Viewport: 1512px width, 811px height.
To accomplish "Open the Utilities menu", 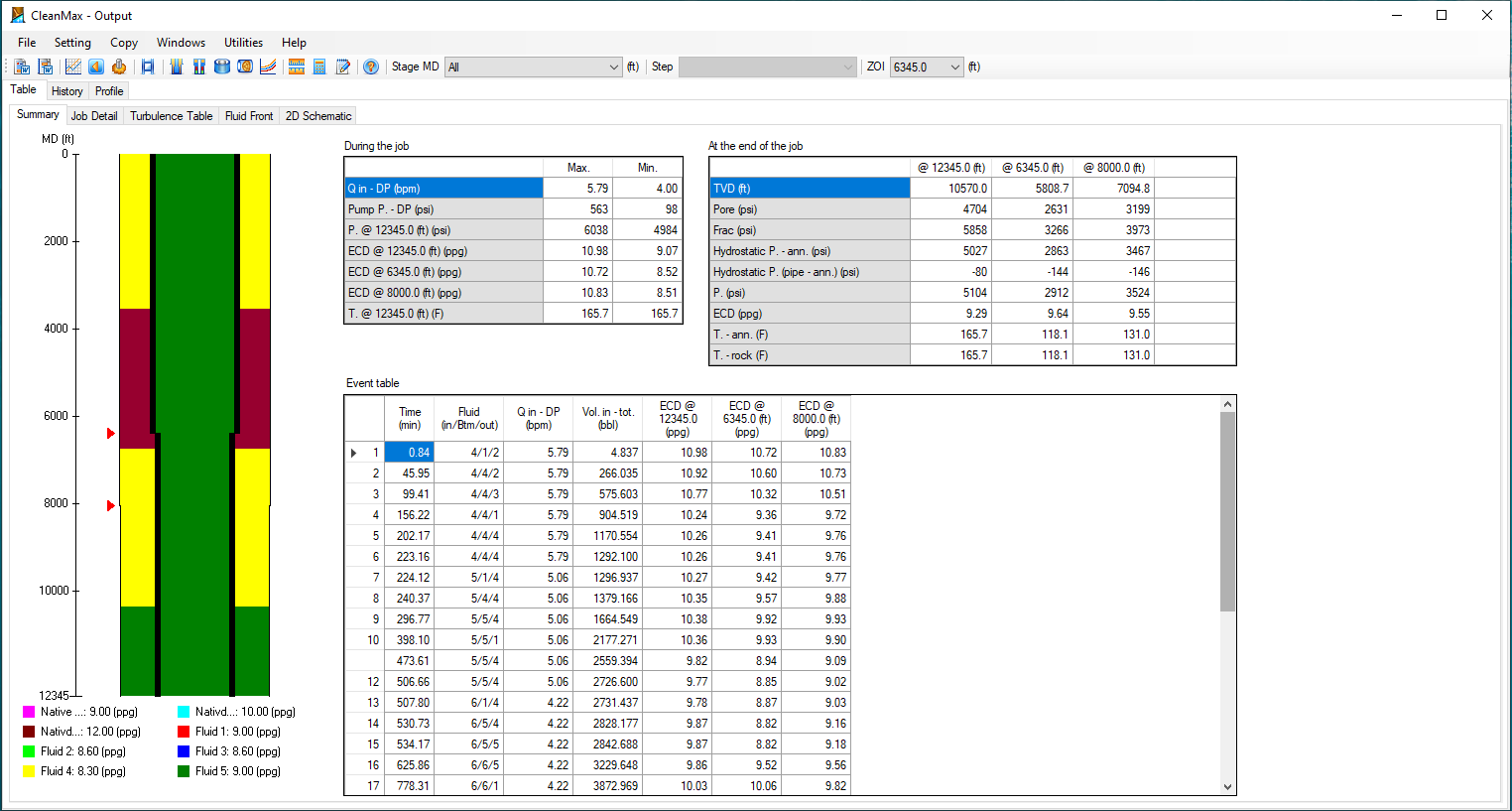I will [243, 43].
